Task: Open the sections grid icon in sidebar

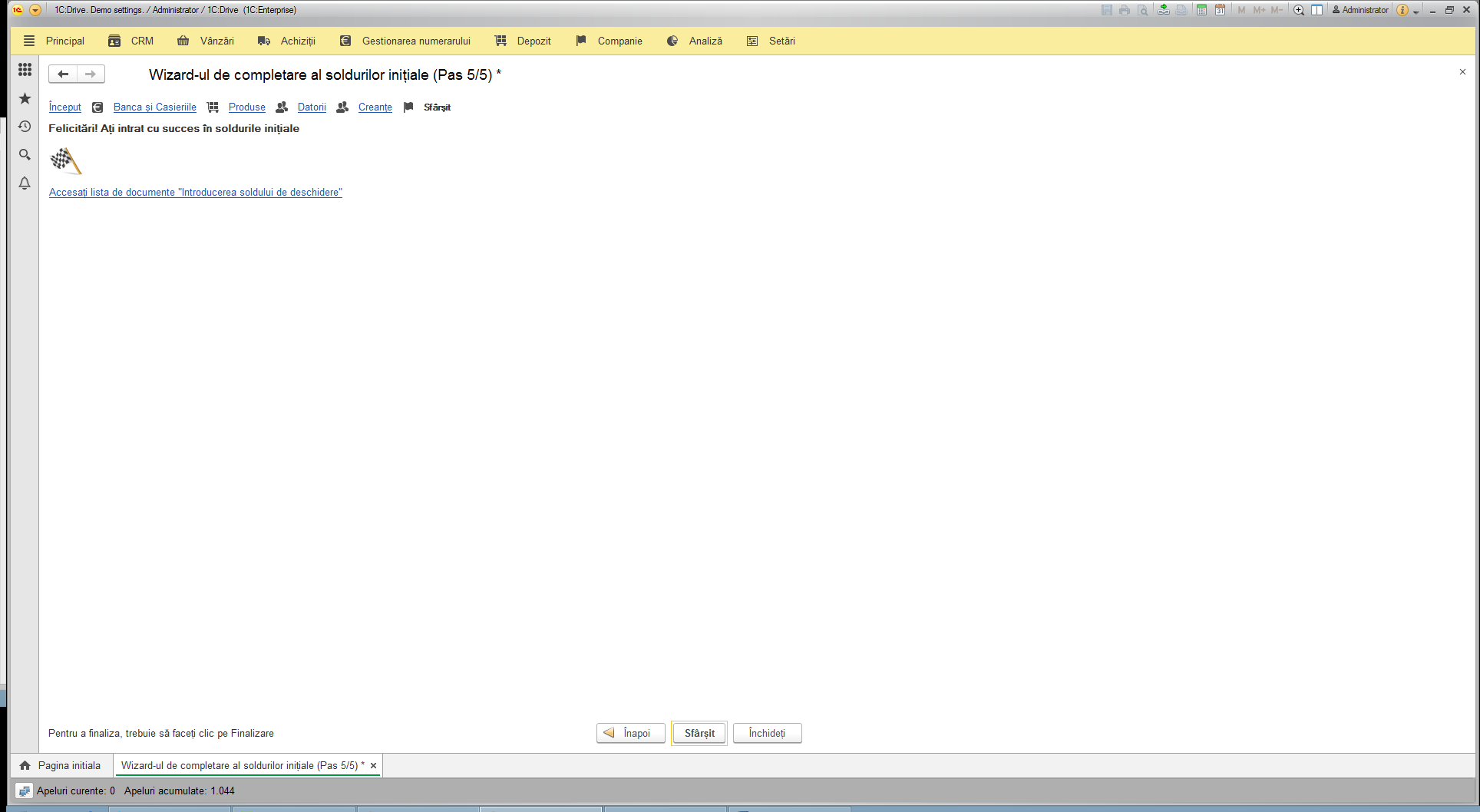Action: (x=25, y=70)
